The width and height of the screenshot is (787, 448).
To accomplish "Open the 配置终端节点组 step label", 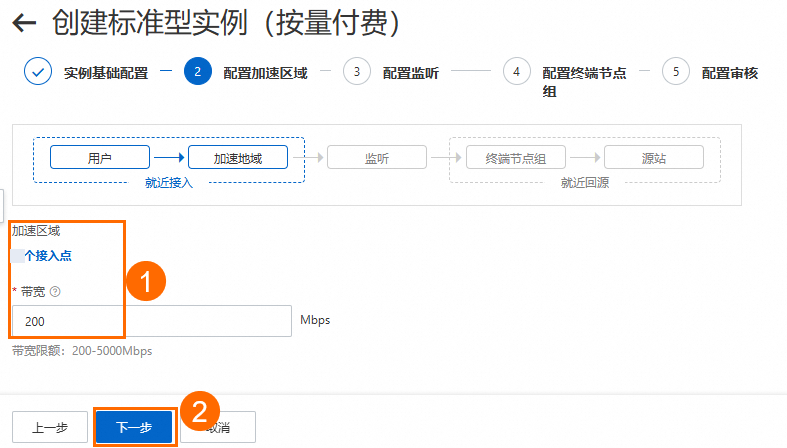I will coord(584,82).
